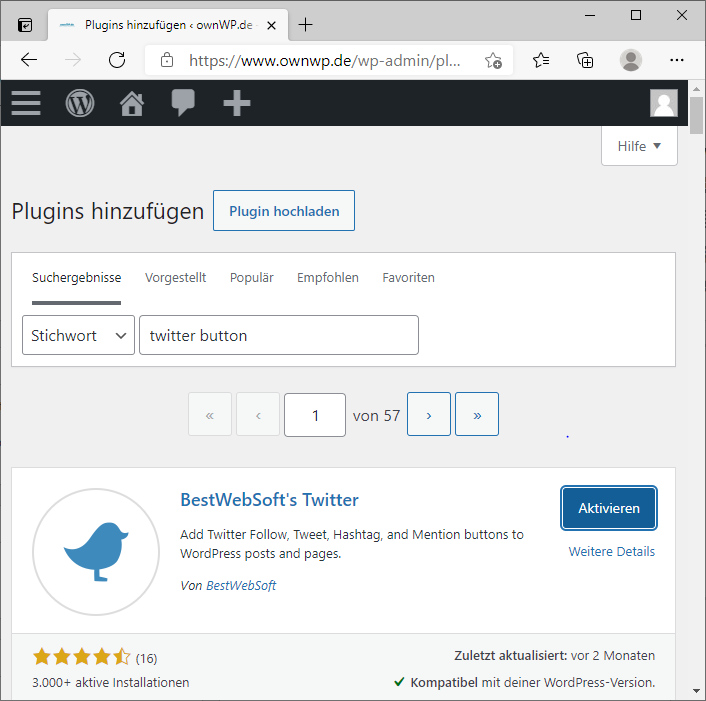Open the comments speech bubble icon
The image size is (706, 701).
183,103
